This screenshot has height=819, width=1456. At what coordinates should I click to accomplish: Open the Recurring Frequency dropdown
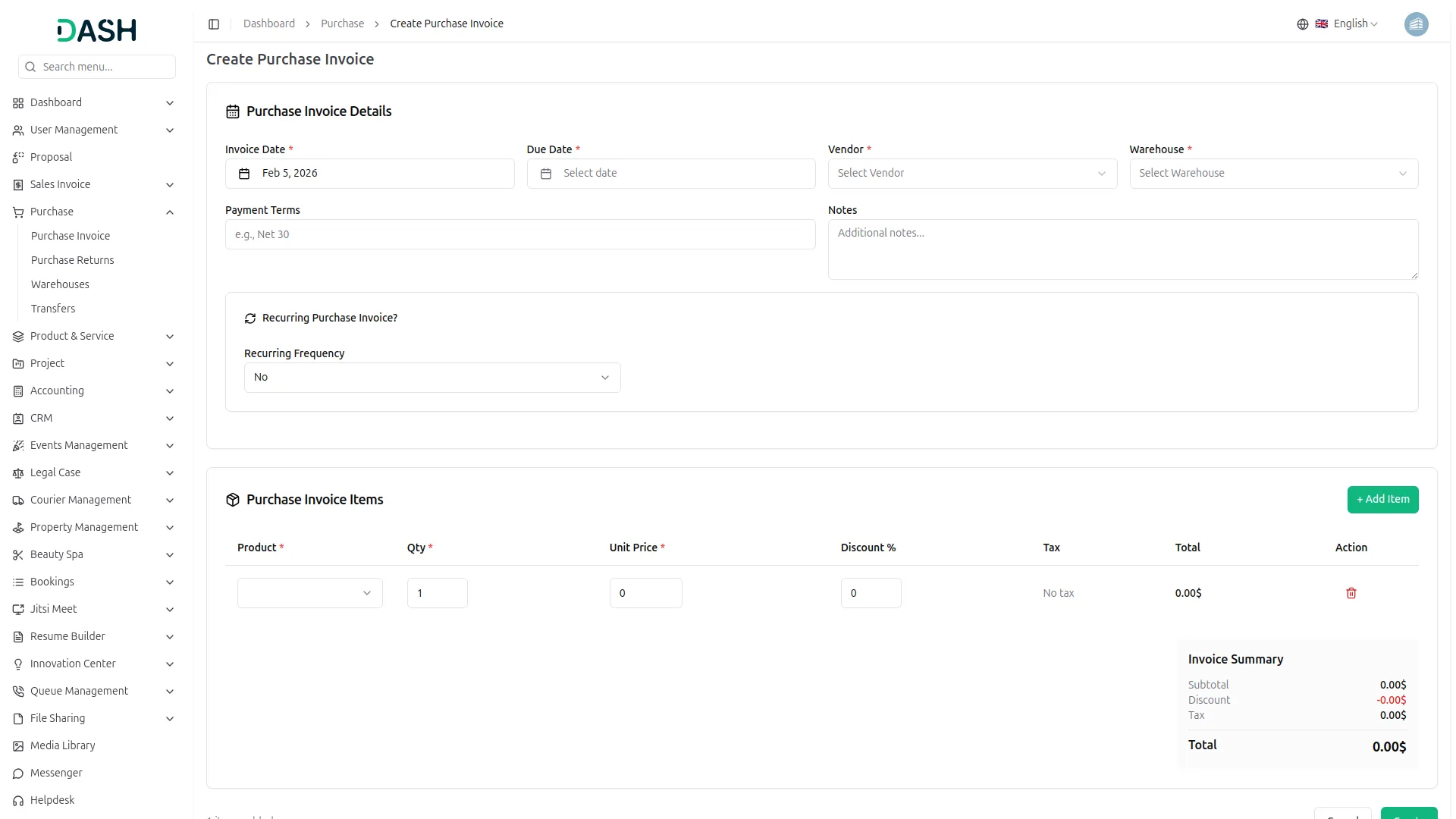coord(432,378)
